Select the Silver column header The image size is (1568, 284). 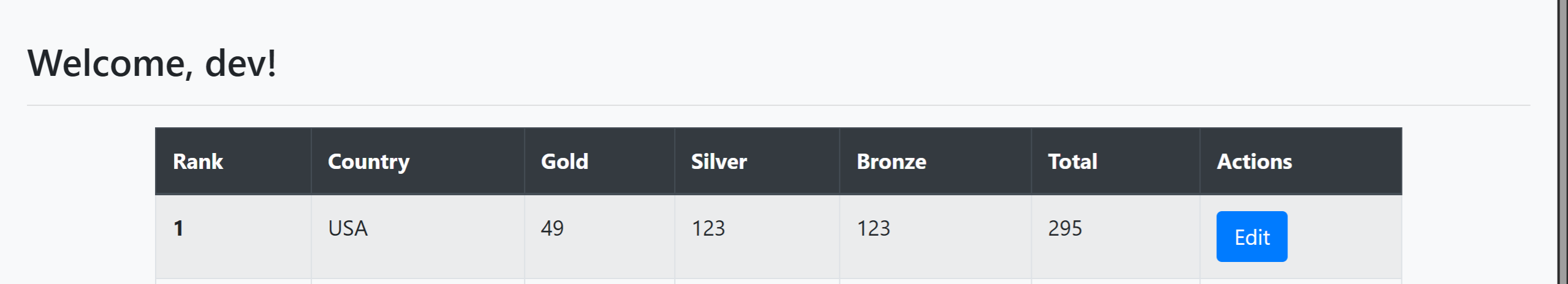tap(719, 162)
